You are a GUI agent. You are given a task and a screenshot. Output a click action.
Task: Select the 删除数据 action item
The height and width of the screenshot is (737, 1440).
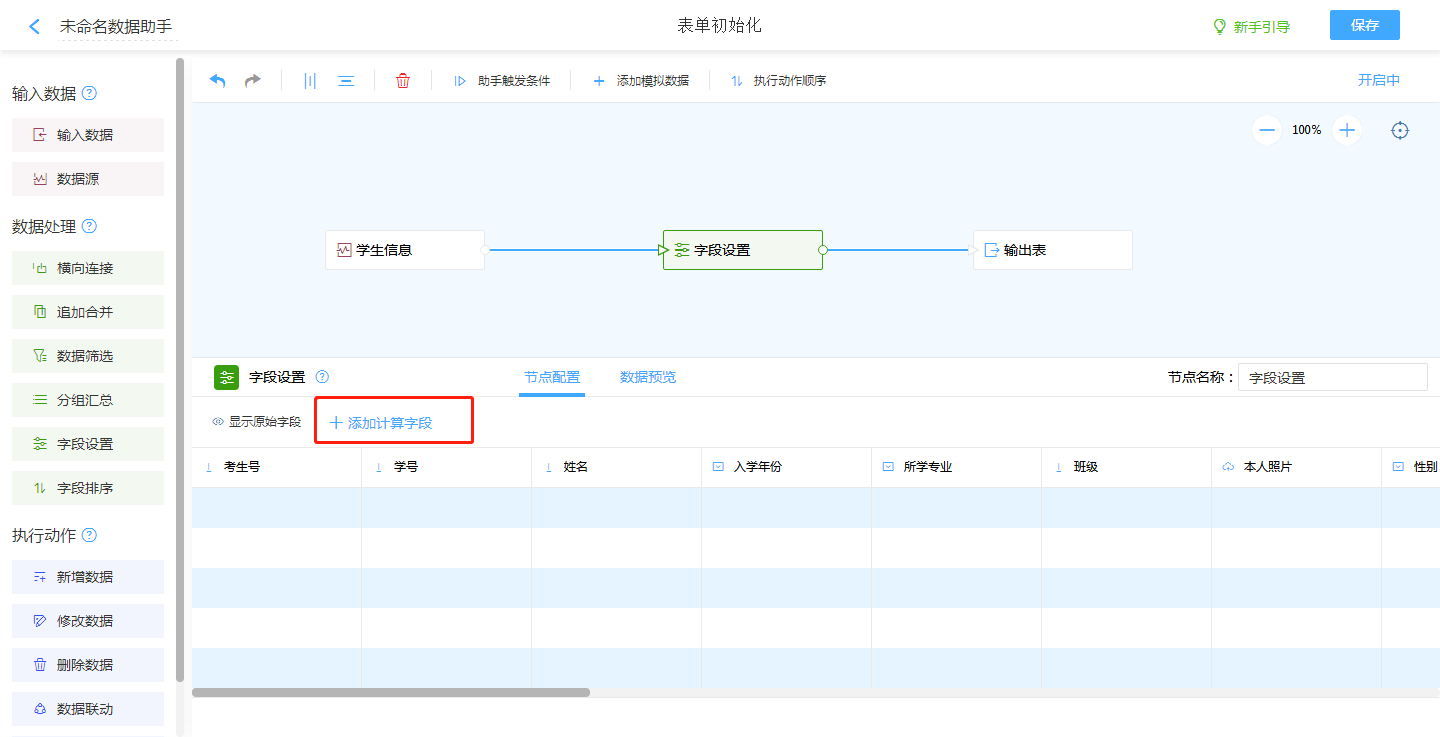(88, 665)
